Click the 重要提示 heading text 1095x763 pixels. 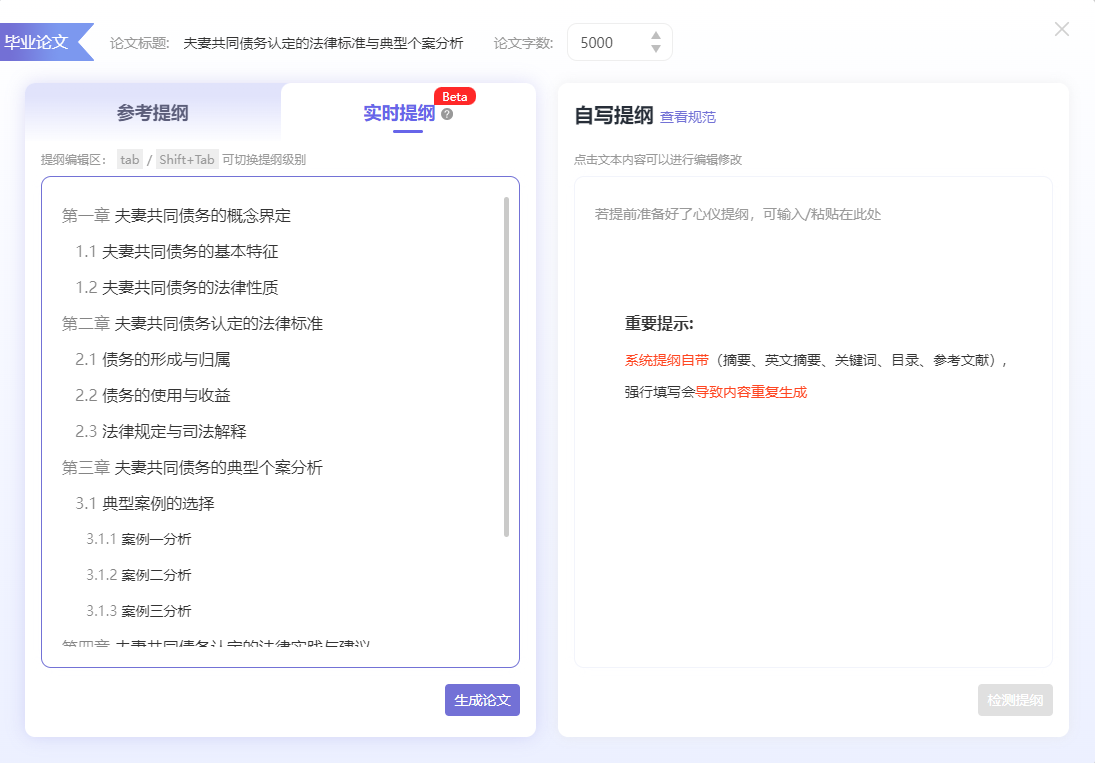pos(659,324)
